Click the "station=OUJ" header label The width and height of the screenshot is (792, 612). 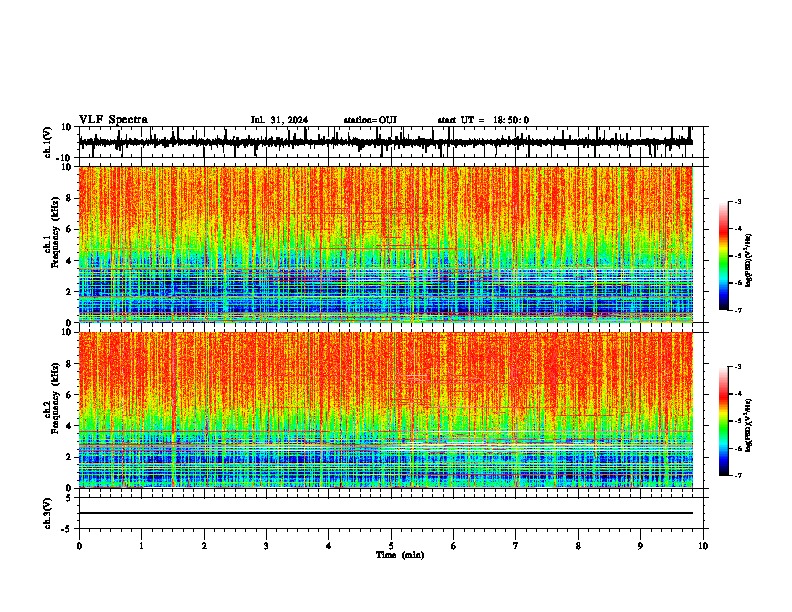pos(370,120)
